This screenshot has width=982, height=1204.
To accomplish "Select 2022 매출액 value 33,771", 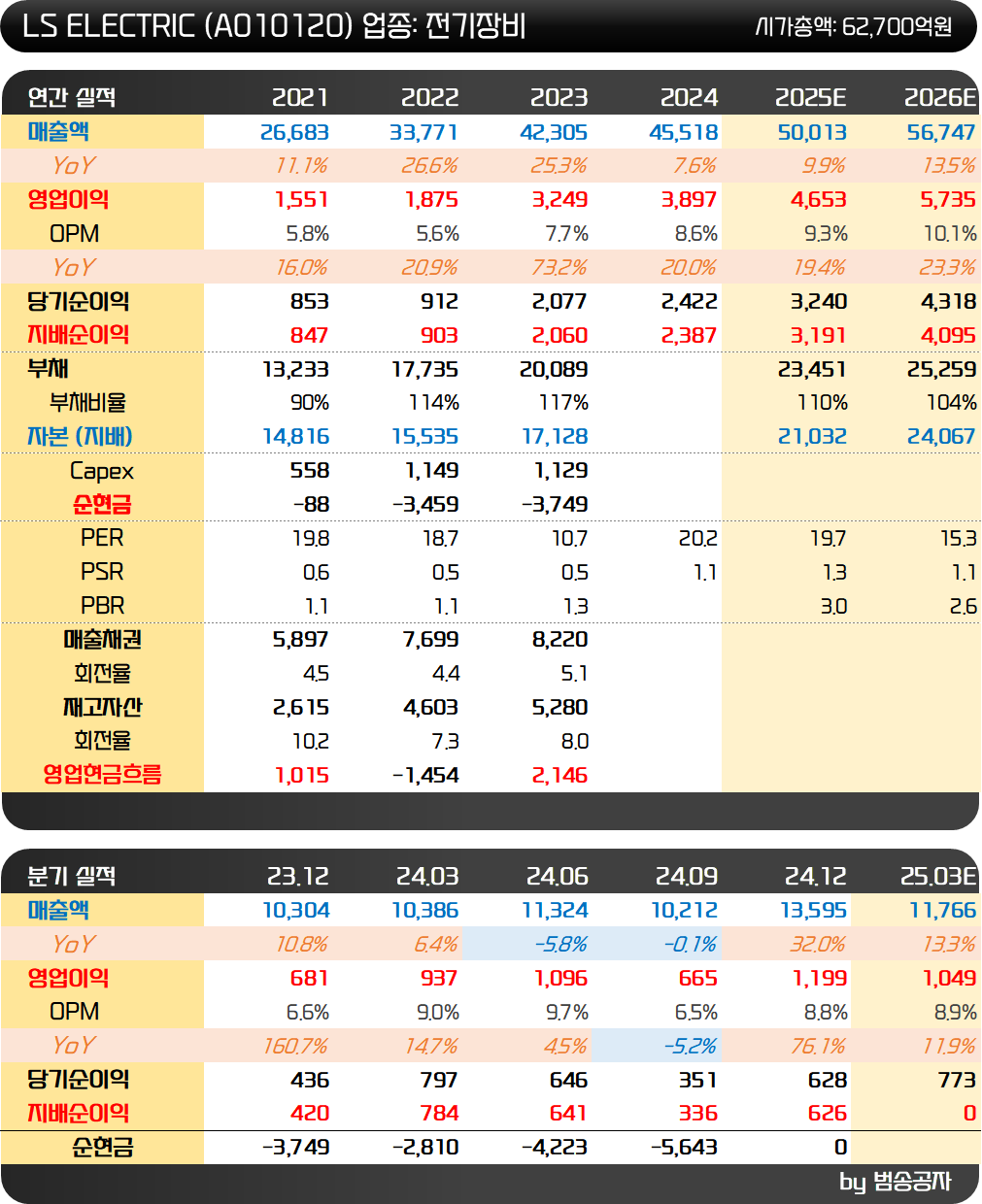I will pyautogui.click(x=424, y=132).
